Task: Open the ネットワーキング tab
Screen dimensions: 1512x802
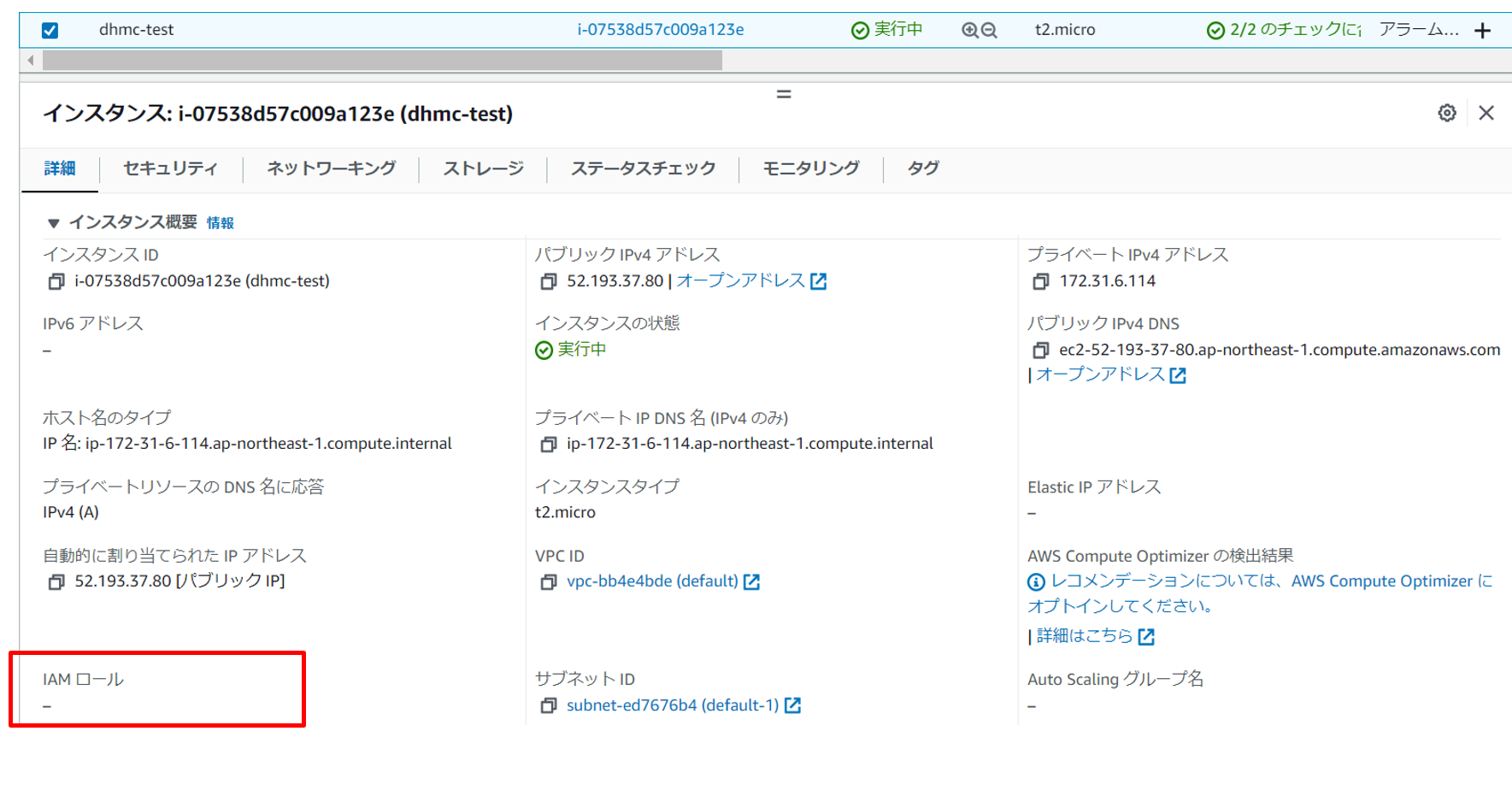Action: click(x=331, y=168)
